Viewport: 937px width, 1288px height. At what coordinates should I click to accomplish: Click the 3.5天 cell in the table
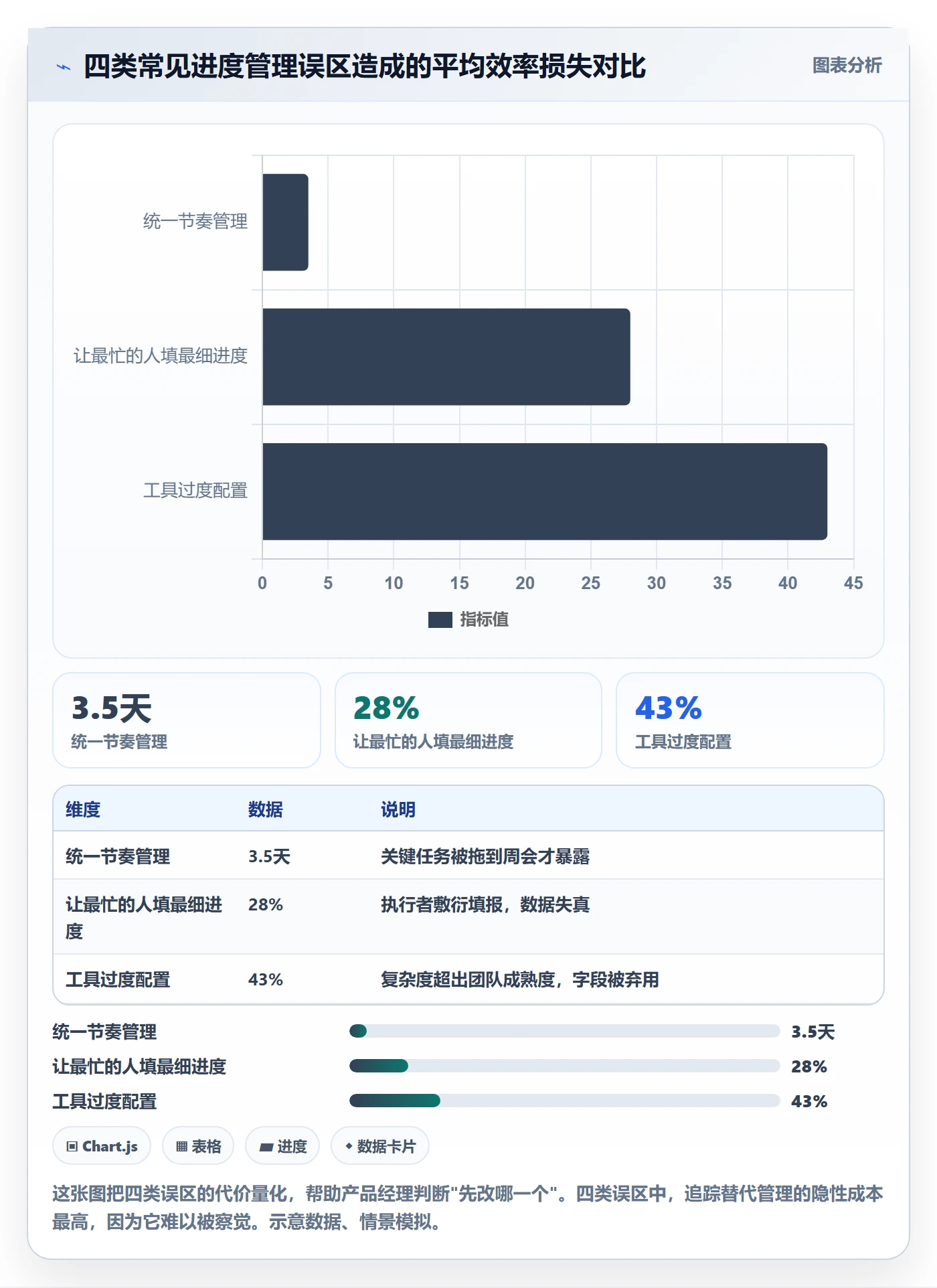(269, 856)
